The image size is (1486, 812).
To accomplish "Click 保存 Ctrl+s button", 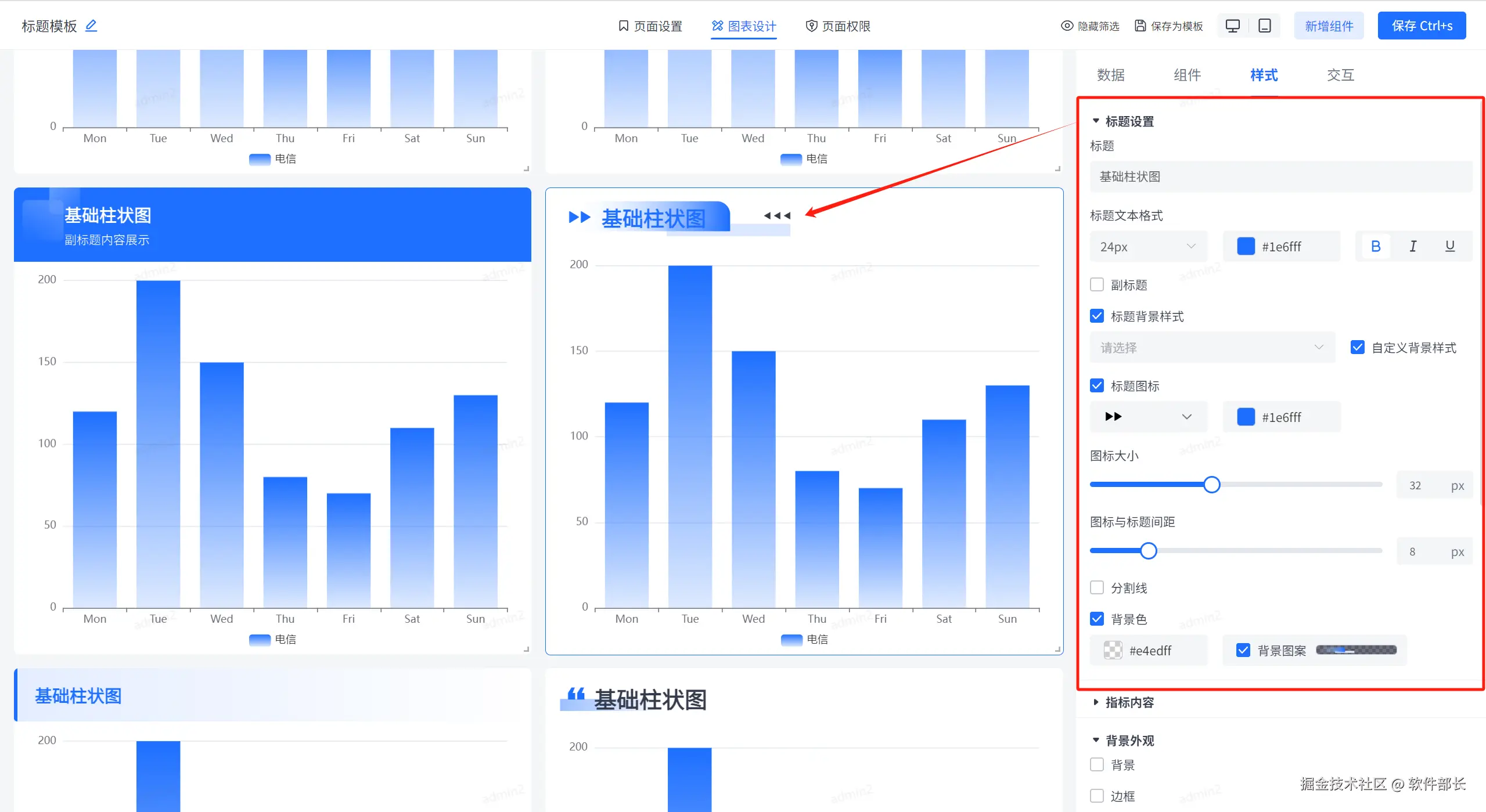I will click(1421, 26).
